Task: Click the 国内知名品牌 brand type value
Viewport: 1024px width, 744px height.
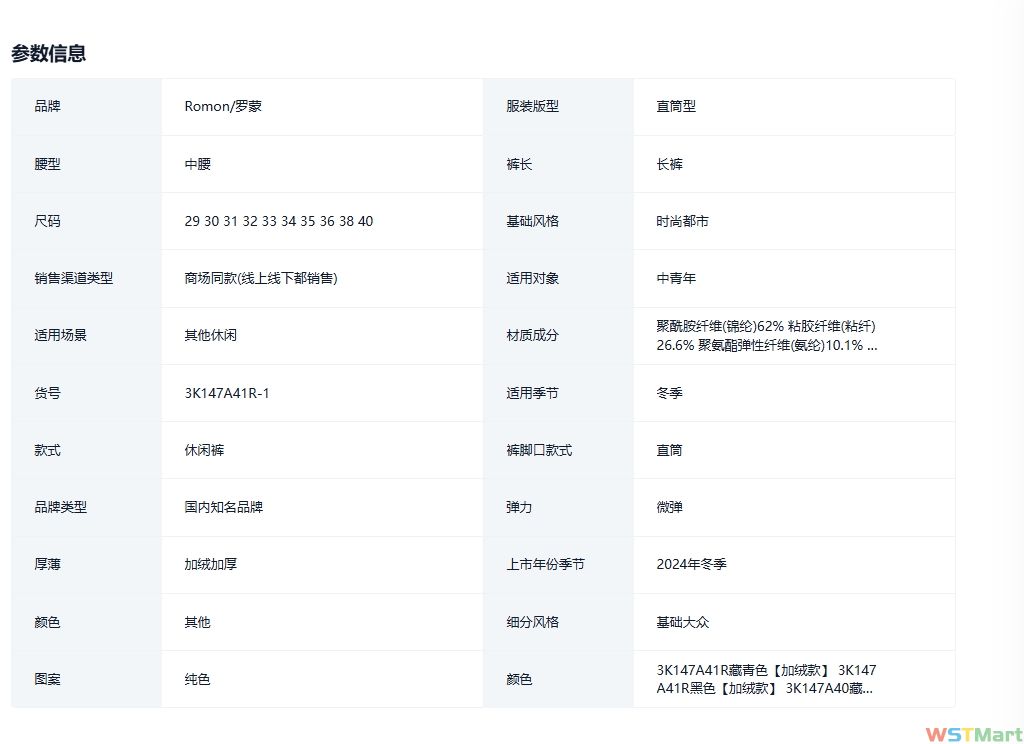Action: [223, 507]
